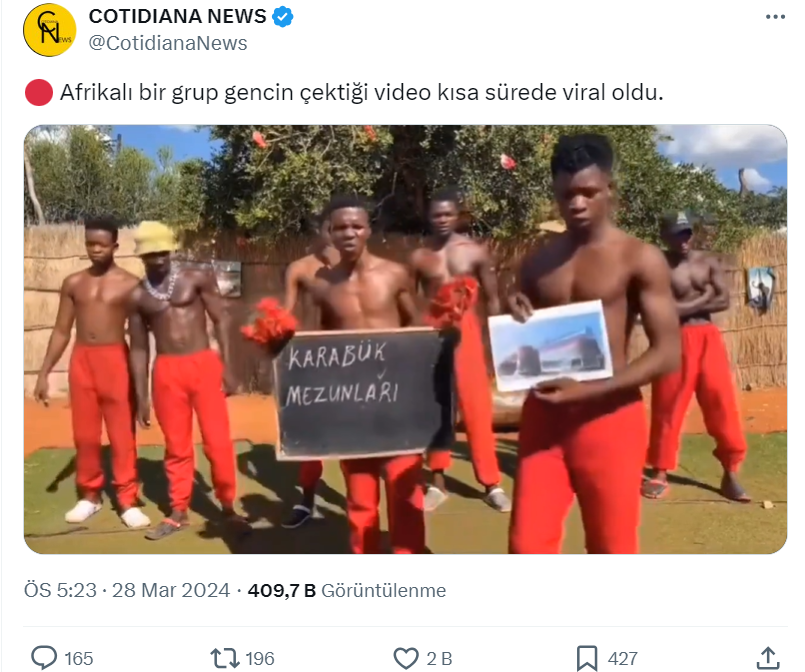Click the bookmark count 427
805x672 pixels.
point(623,659)
